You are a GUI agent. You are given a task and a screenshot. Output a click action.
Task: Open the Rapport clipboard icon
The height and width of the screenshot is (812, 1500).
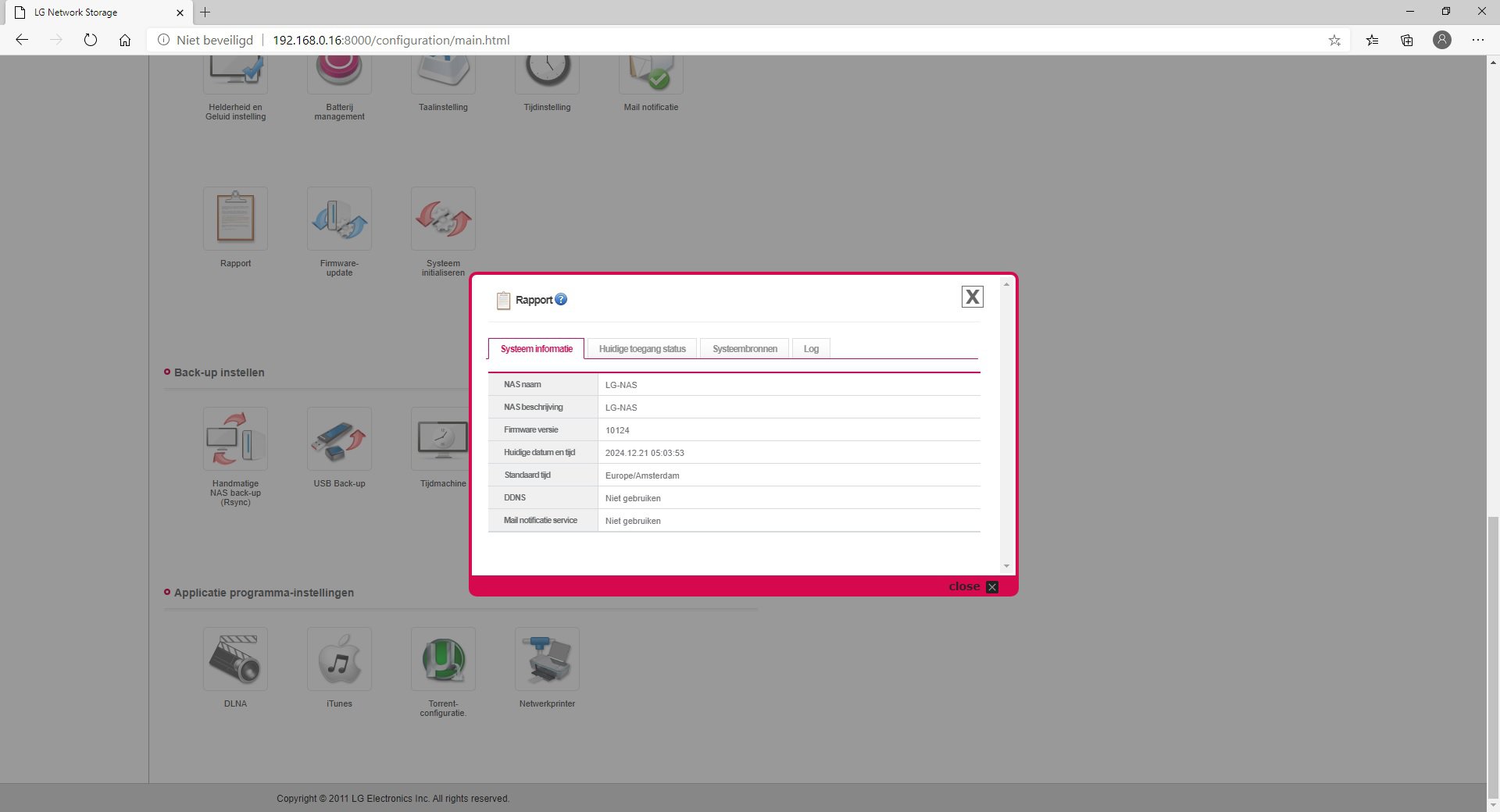pos(235,219)
